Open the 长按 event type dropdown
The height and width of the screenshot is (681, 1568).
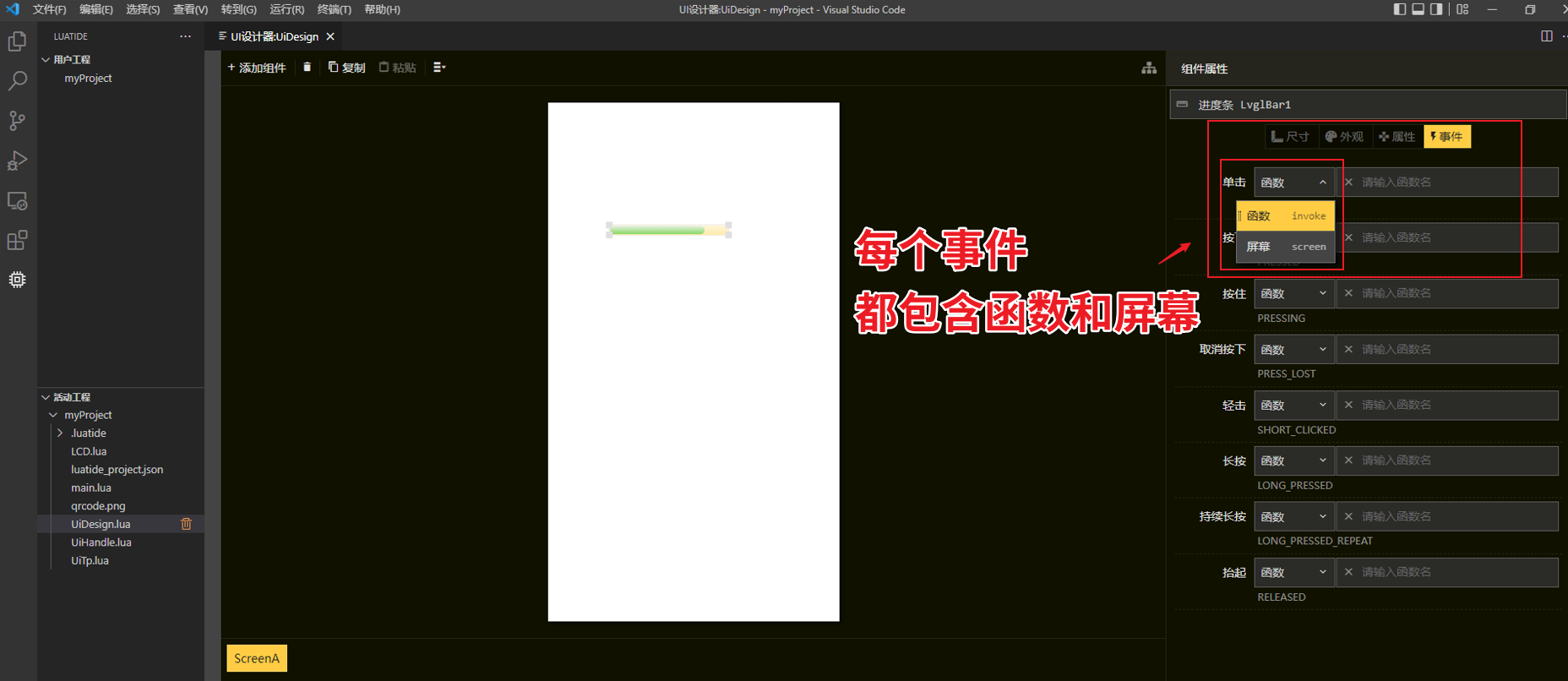(x=1294, y=460)
